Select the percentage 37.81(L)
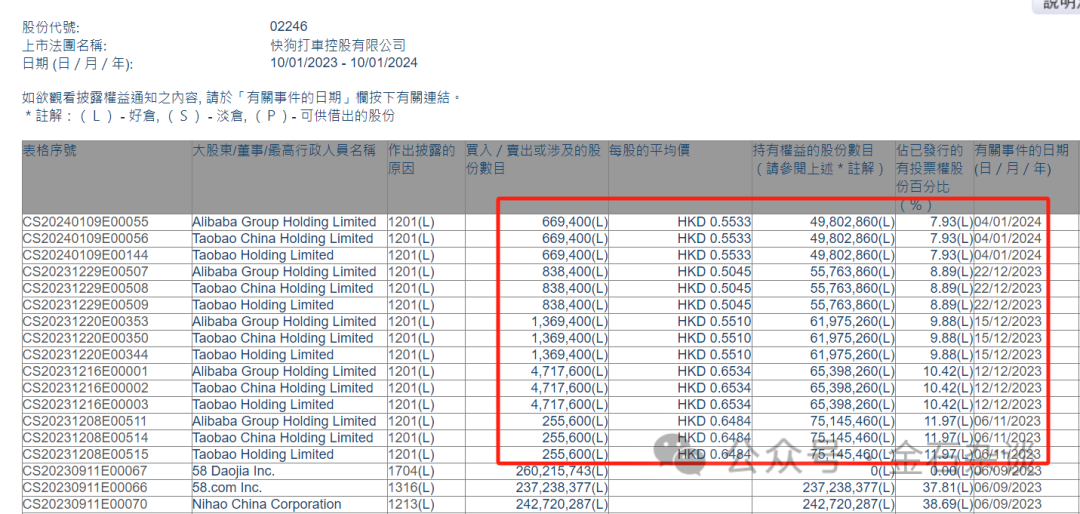Image resolution: width=1080 pixels, height=514 pixels. [946, 488]
